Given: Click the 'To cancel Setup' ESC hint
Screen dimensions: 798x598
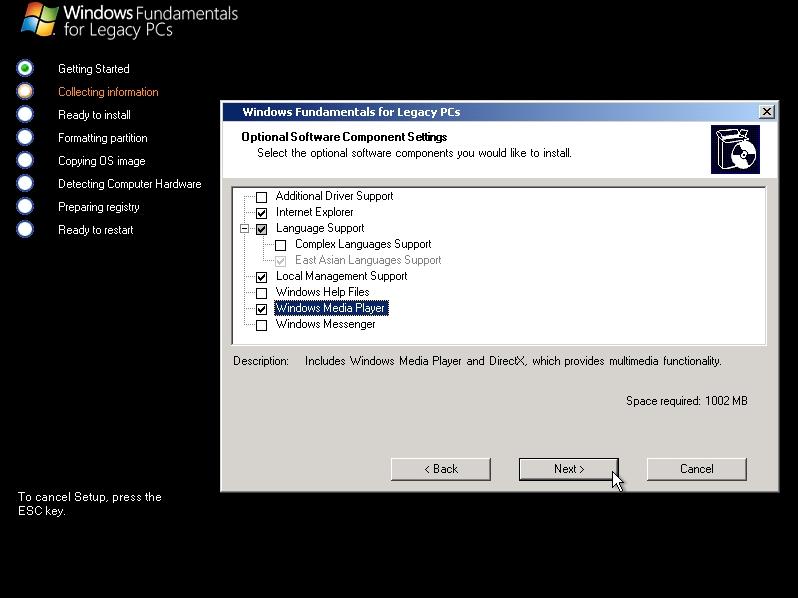Looking at the screenshot, I should point(90,504).
